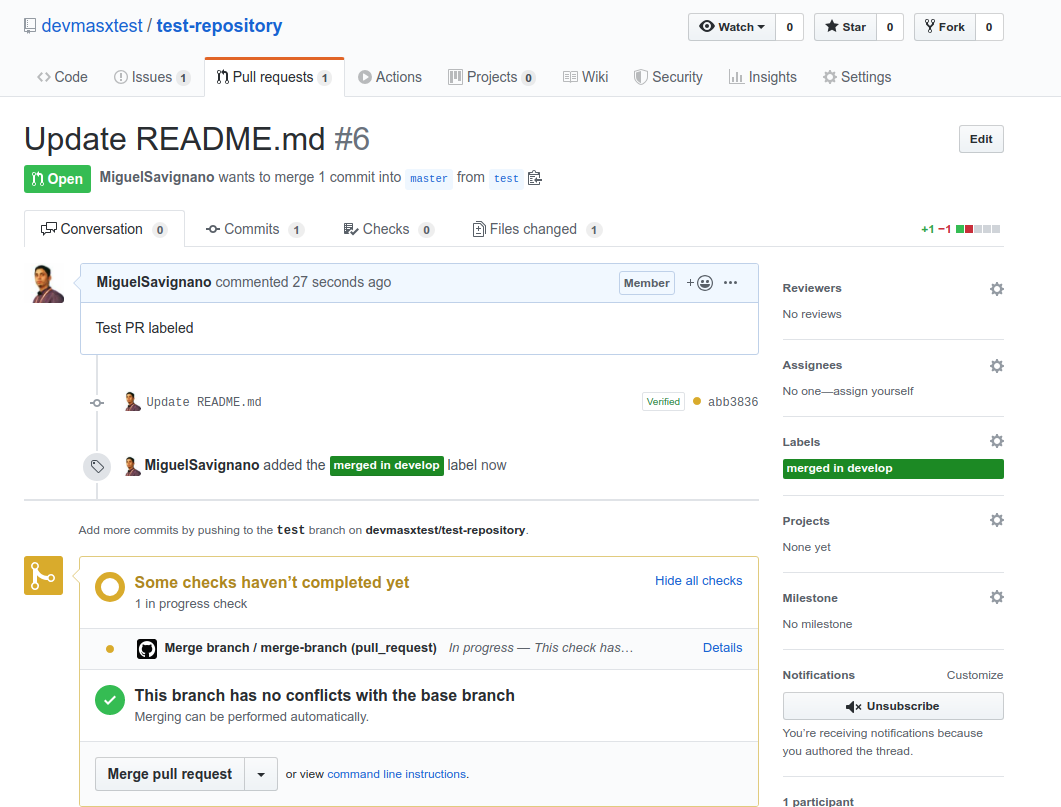This screenshot has width=1061, height=807.
Task: Click Customize notifications
Action: pyautogui.click(x=974, y=675)
